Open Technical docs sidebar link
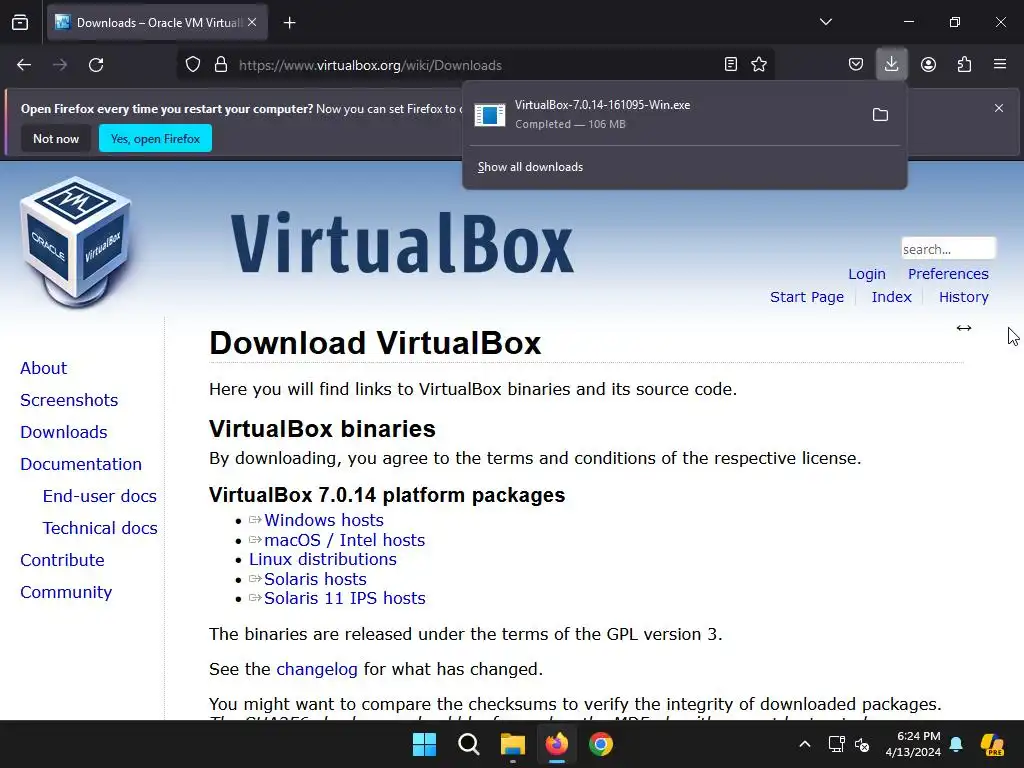 (x=99, y=528)
